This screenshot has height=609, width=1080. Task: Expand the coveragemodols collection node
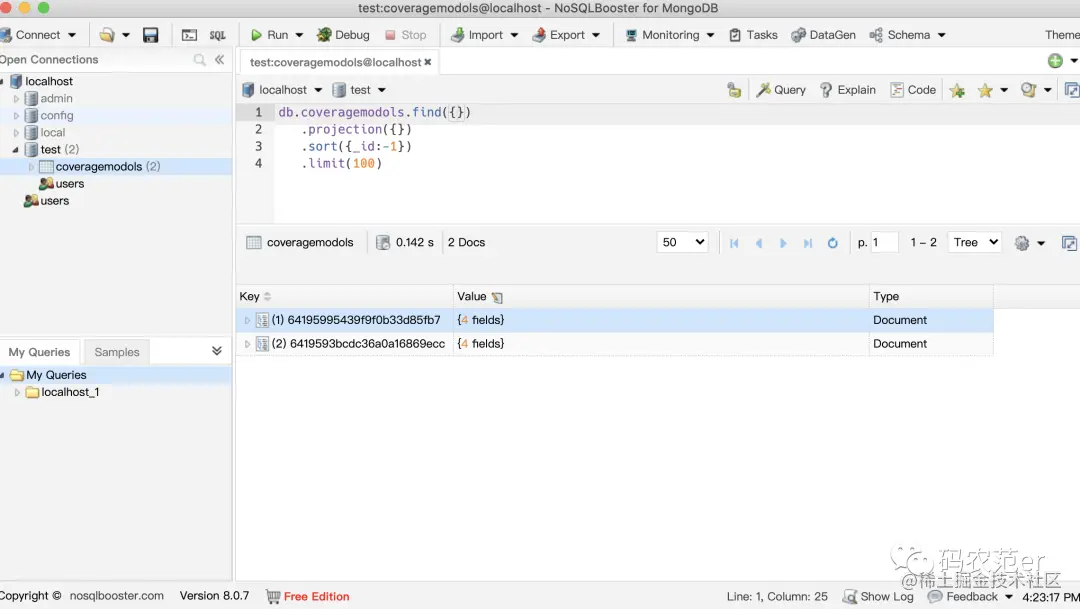tap(32, 167)
